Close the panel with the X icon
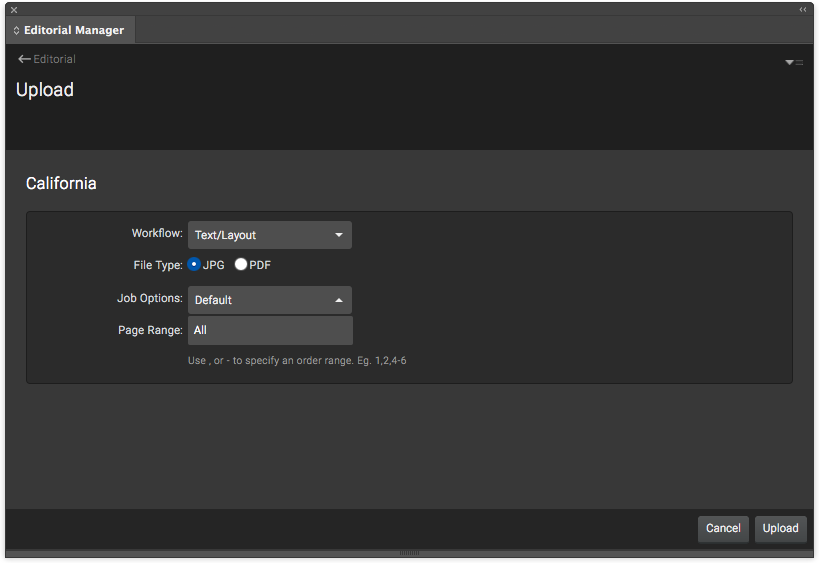Image resolution: width=819 pixels, height=565 pixels. point(14,9)
